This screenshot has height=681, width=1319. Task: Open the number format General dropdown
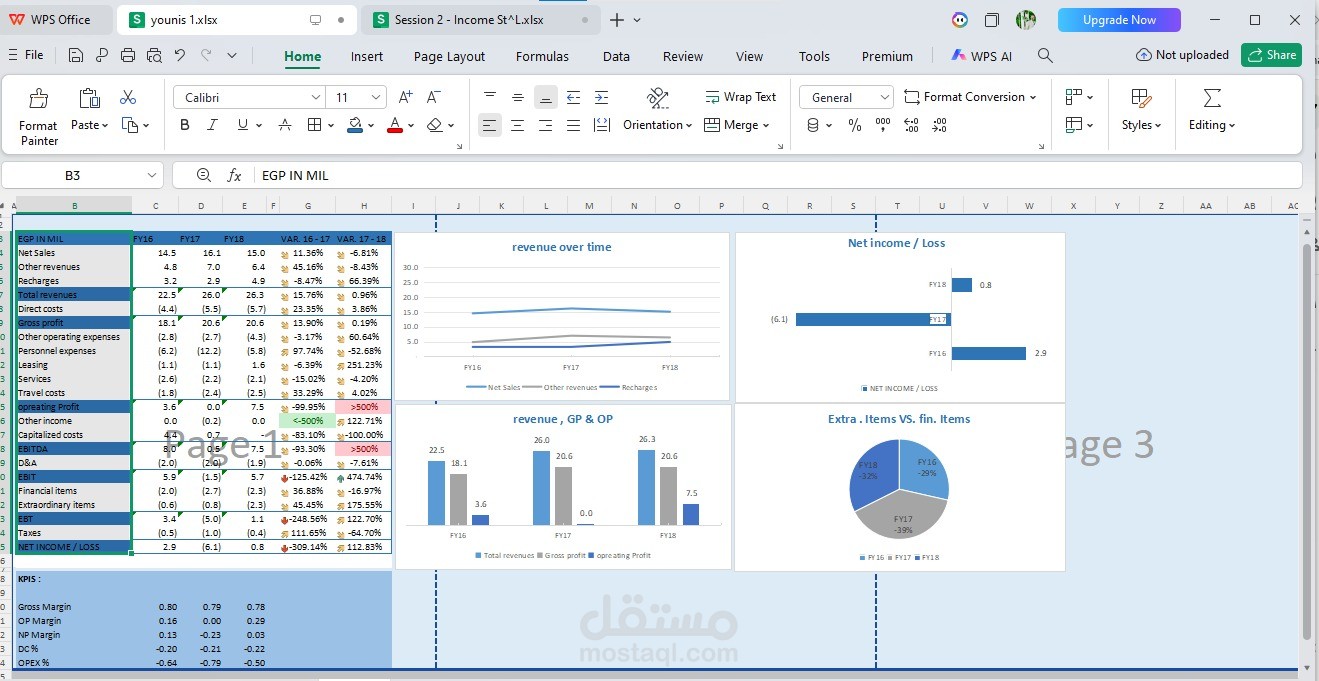tap(884, 97)
